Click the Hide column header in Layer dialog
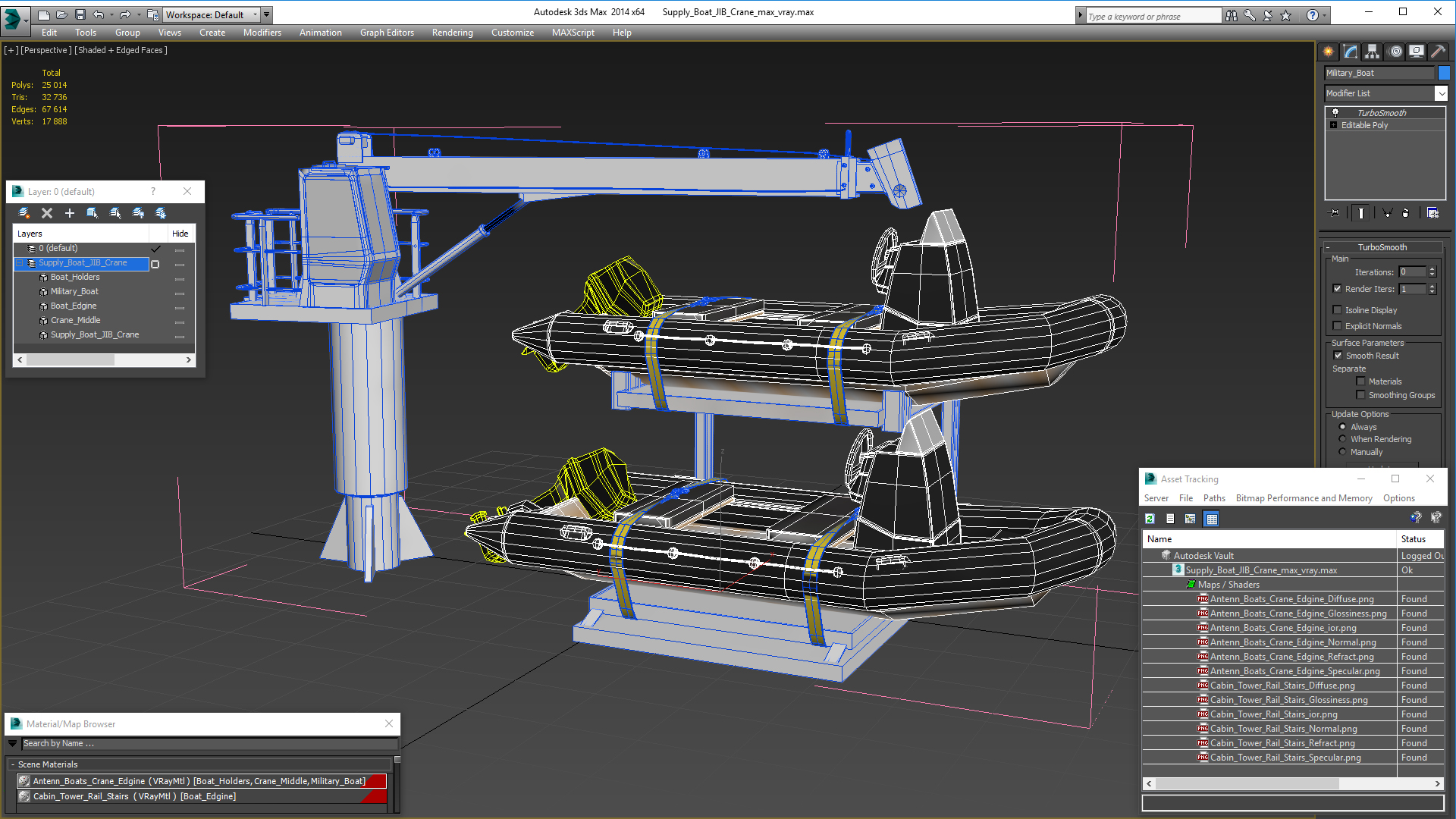The image size is (1456, 819). pyautogui.click(x=180, y=234)
